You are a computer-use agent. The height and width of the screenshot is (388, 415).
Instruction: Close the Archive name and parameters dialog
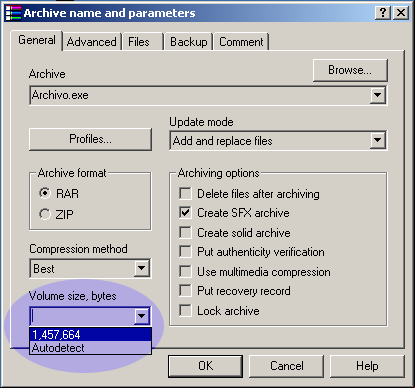[x=401, y=13]
